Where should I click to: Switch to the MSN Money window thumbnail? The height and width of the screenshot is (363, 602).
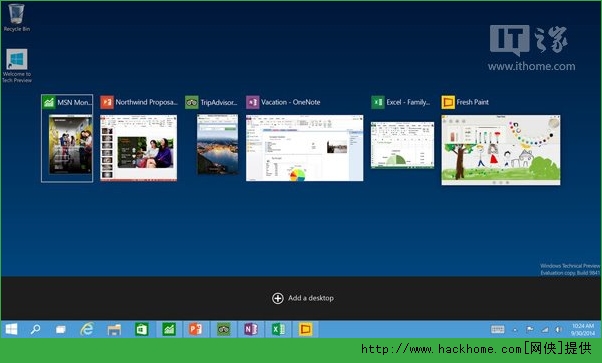pos(70,145)
